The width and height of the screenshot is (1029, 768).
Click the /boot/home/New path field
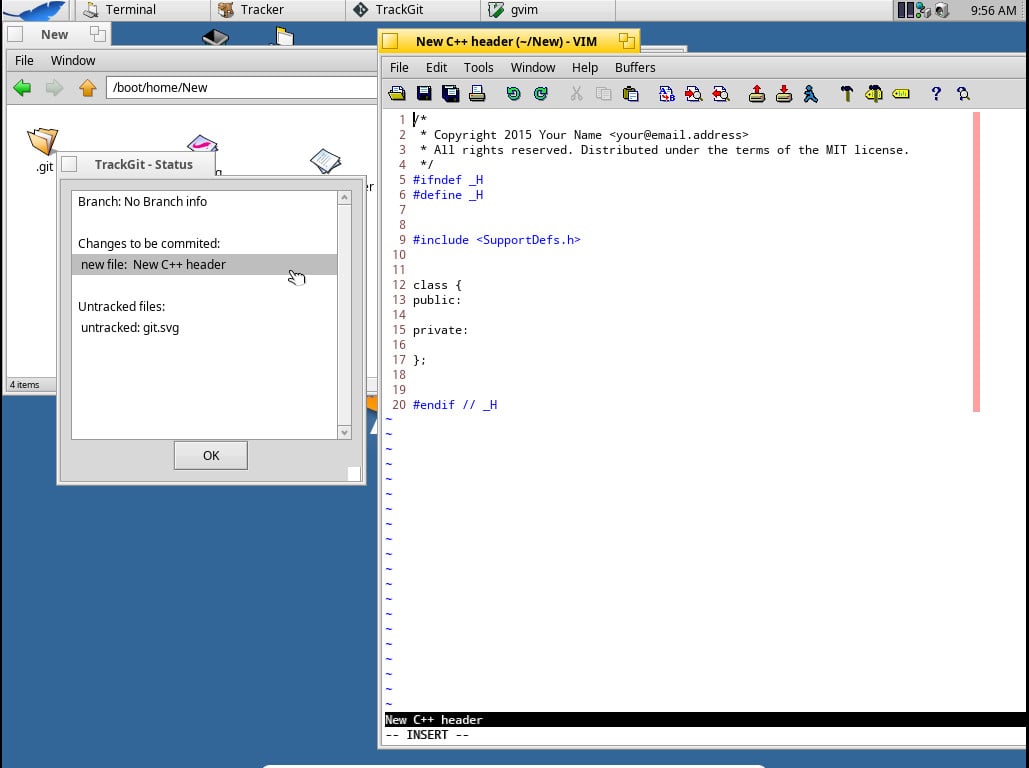point(240,88)
